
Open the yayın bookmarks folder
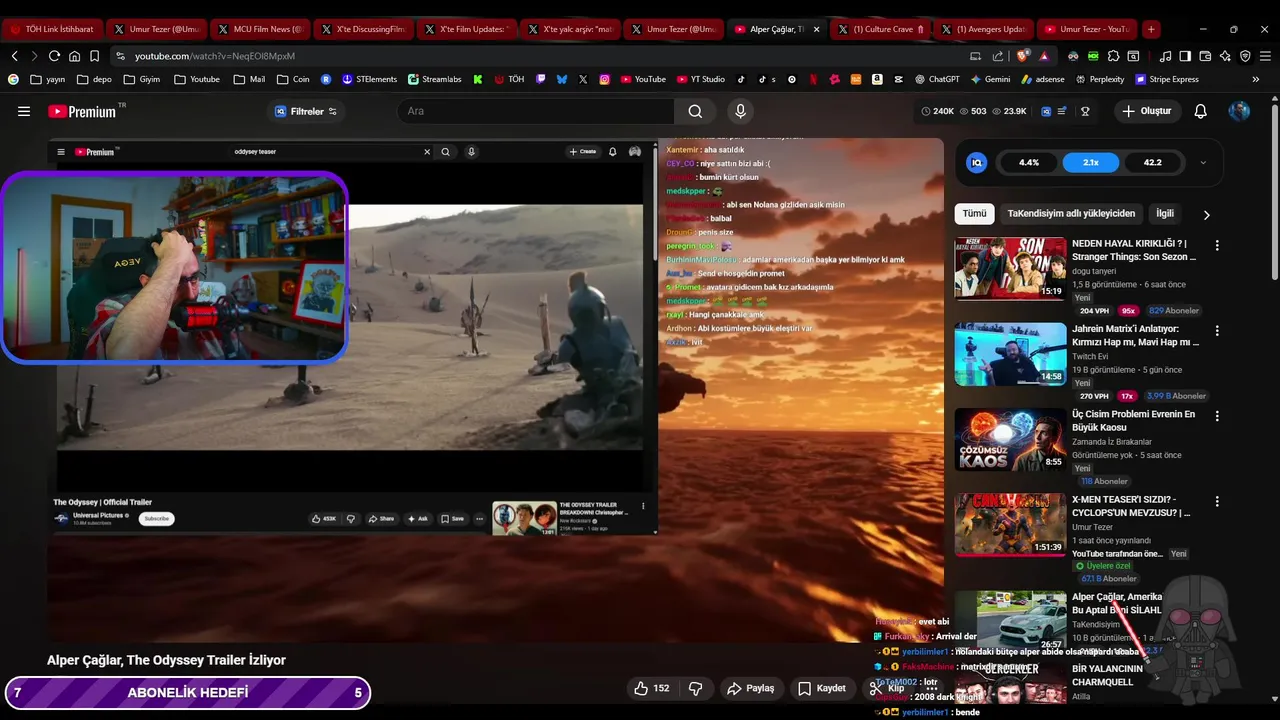tap(48, 79)
